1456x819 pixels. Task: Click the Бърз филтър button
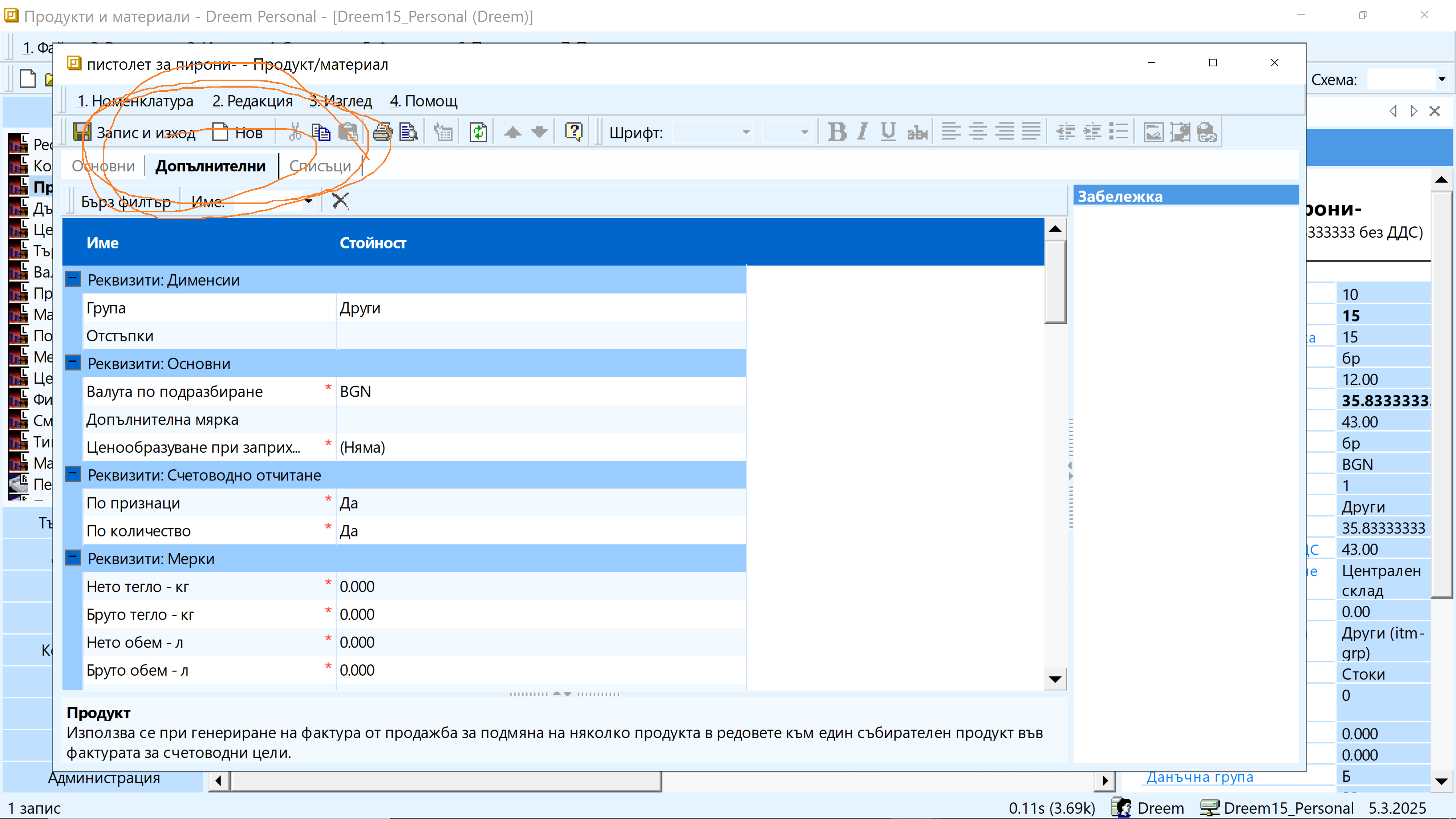[126, 202]
